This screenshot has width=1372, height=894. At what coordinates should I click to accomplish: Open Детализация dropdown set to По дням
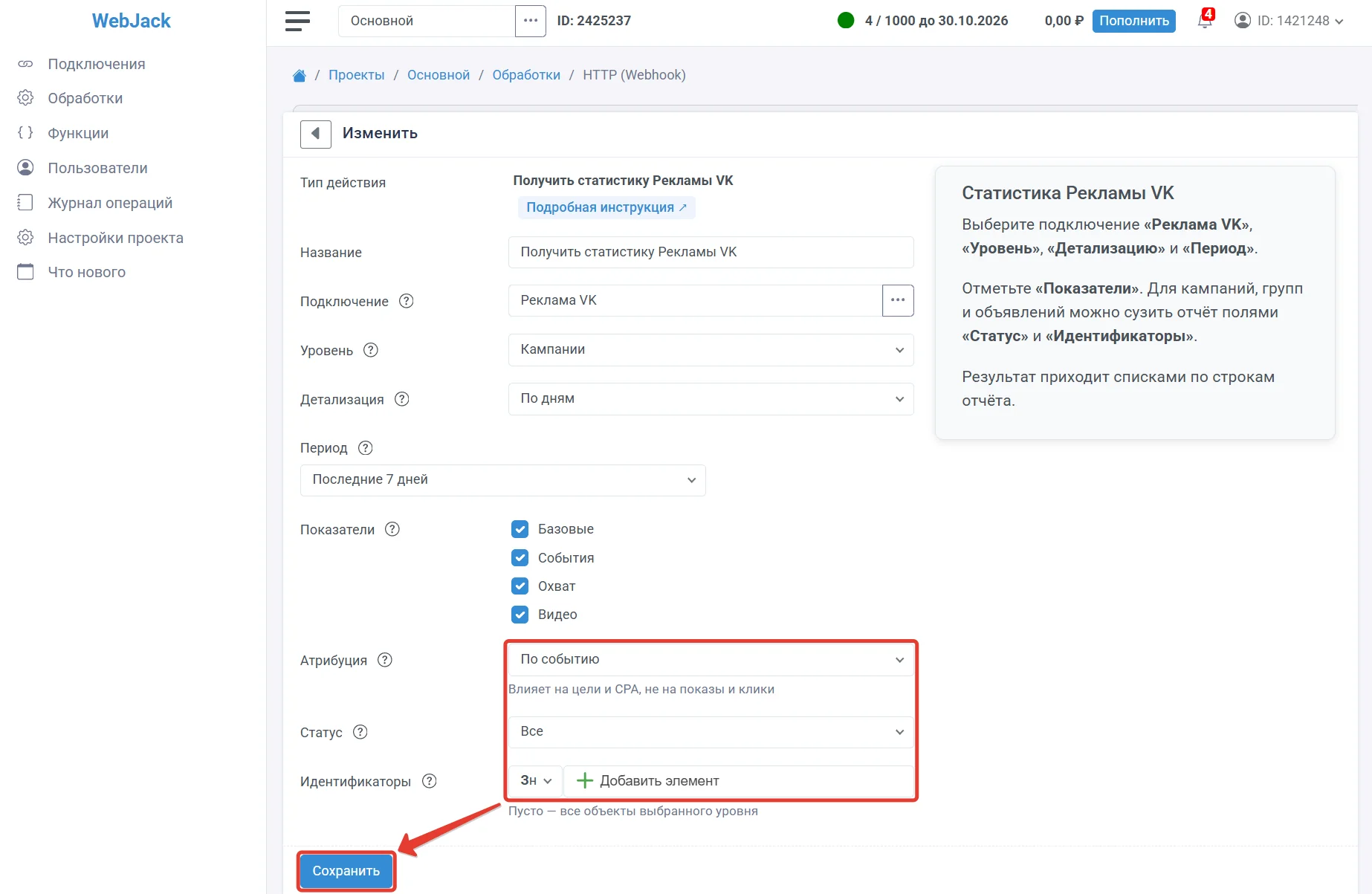[x=711, y=399]
